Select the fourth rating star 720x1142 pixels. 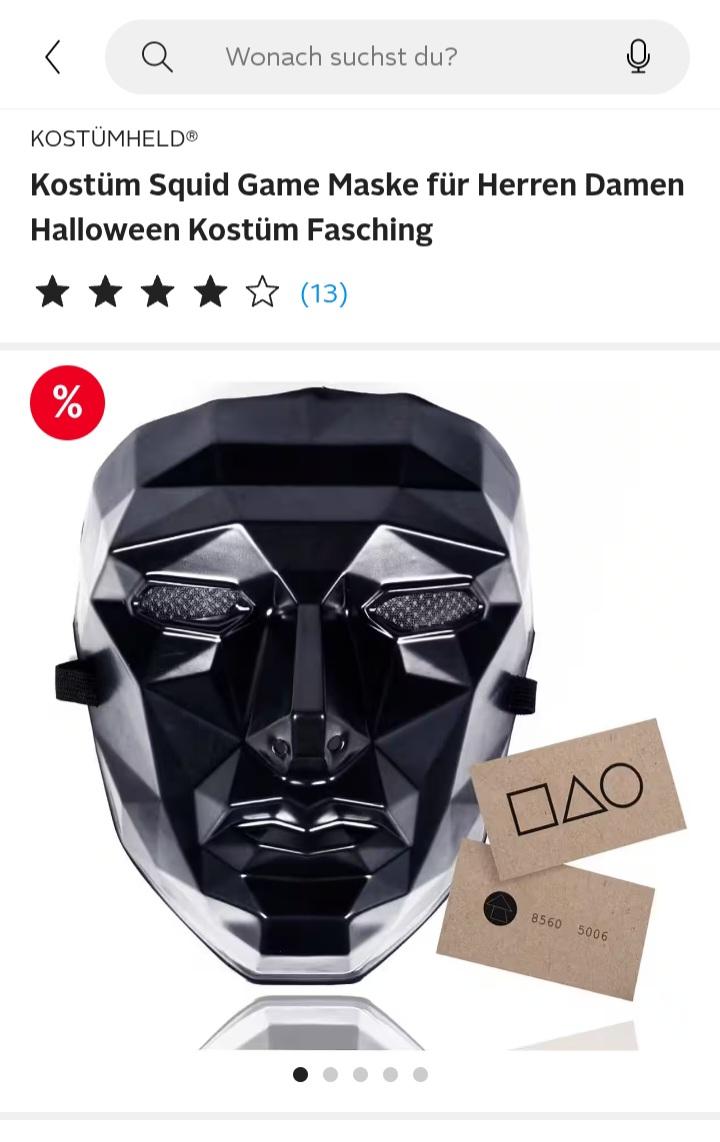(210, 293)
